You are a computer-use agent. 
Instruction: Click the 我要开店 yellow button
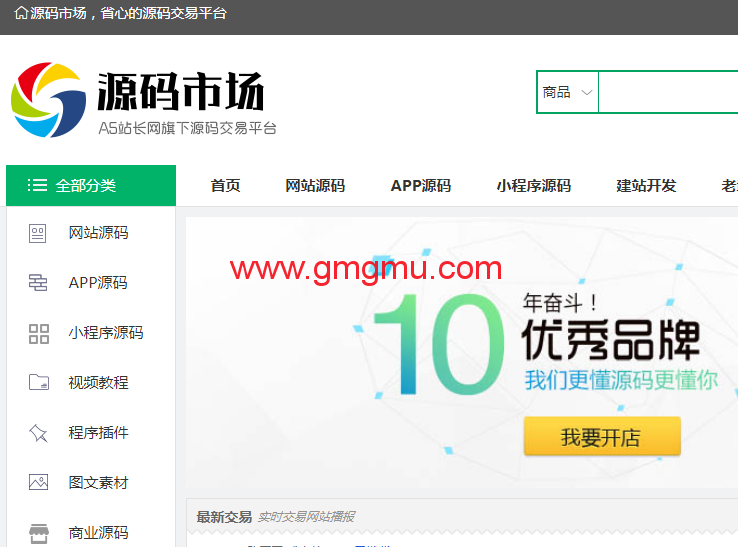[602, 436]
